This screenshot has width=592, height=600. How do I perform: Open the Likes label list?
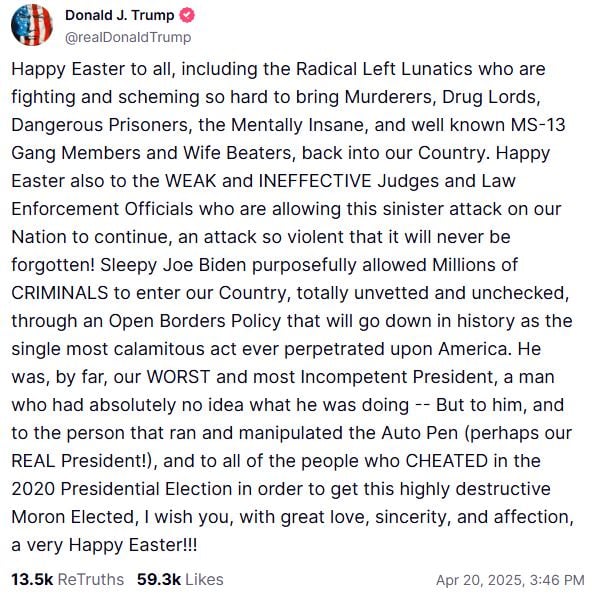(x=204, y=579)
